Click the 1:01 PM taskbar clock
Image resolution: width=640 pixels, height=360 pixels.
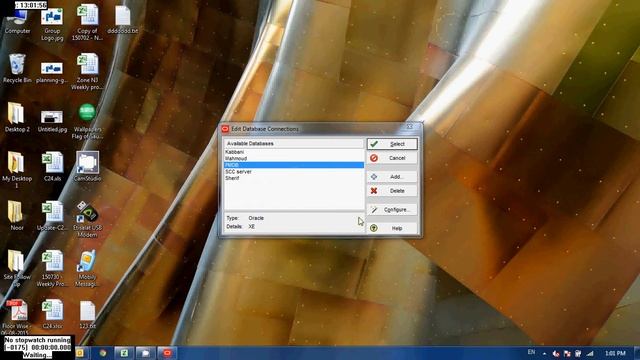coord(615,353)
